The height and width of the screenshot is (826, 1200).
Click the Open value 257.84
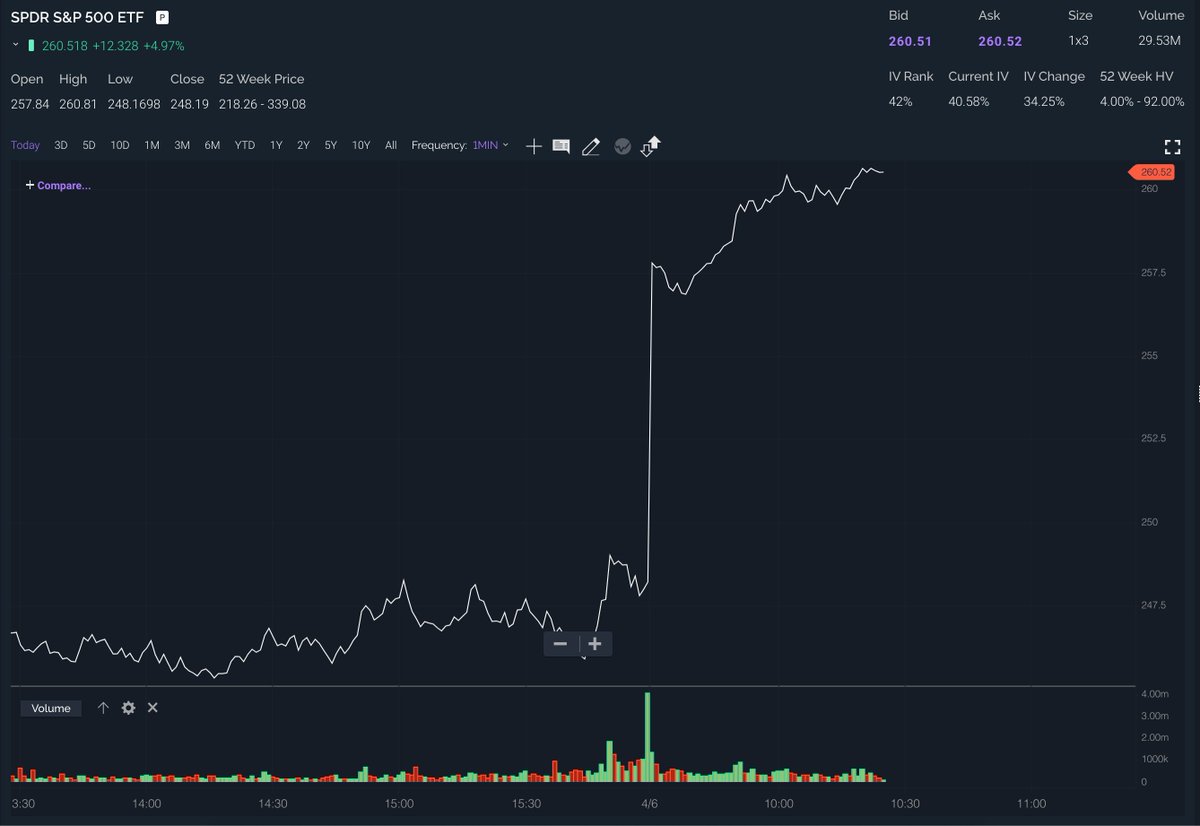(29, 104)
